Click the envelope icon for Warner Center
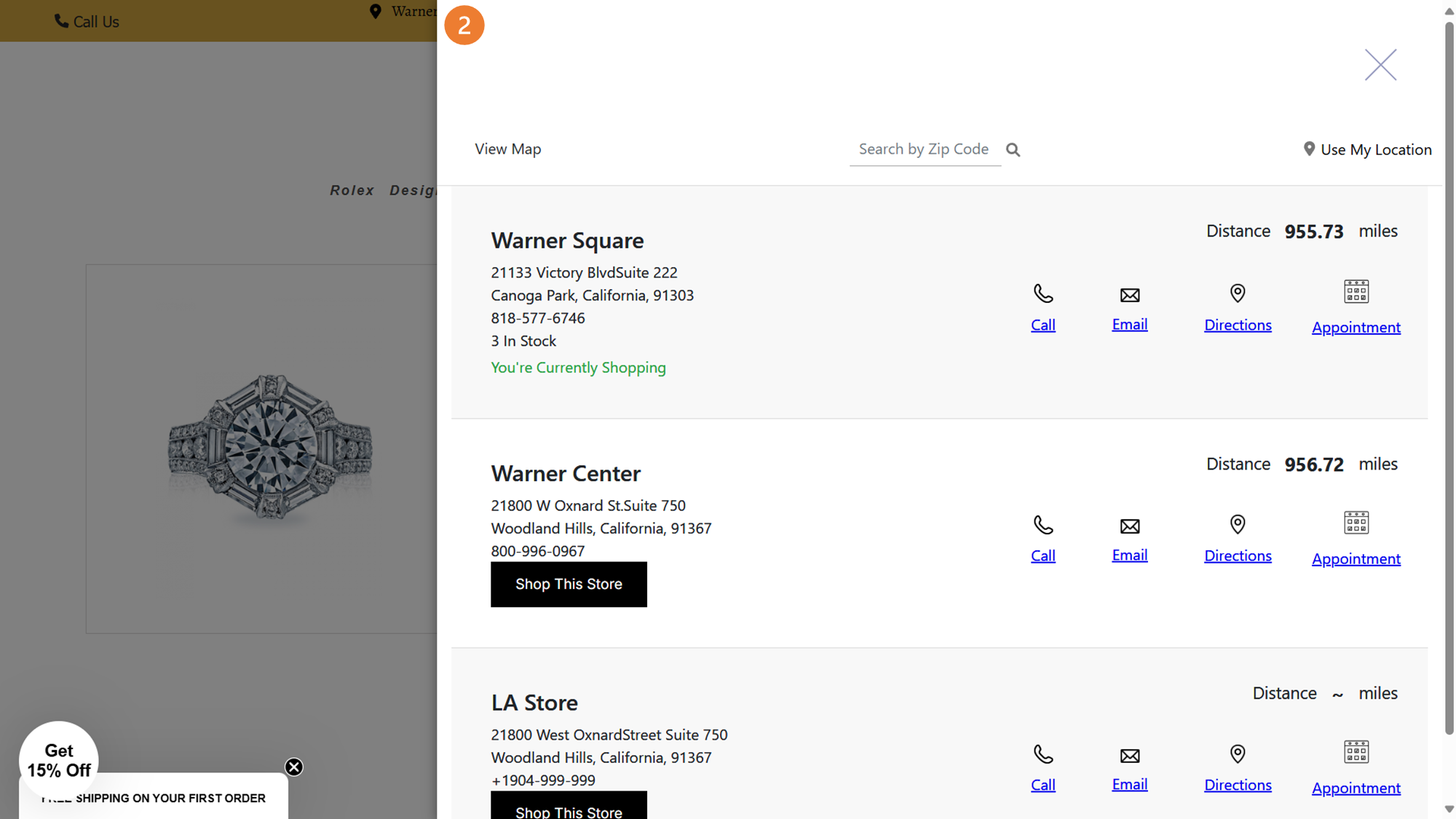The image size is (1456, 819). tap(1130, 526)
